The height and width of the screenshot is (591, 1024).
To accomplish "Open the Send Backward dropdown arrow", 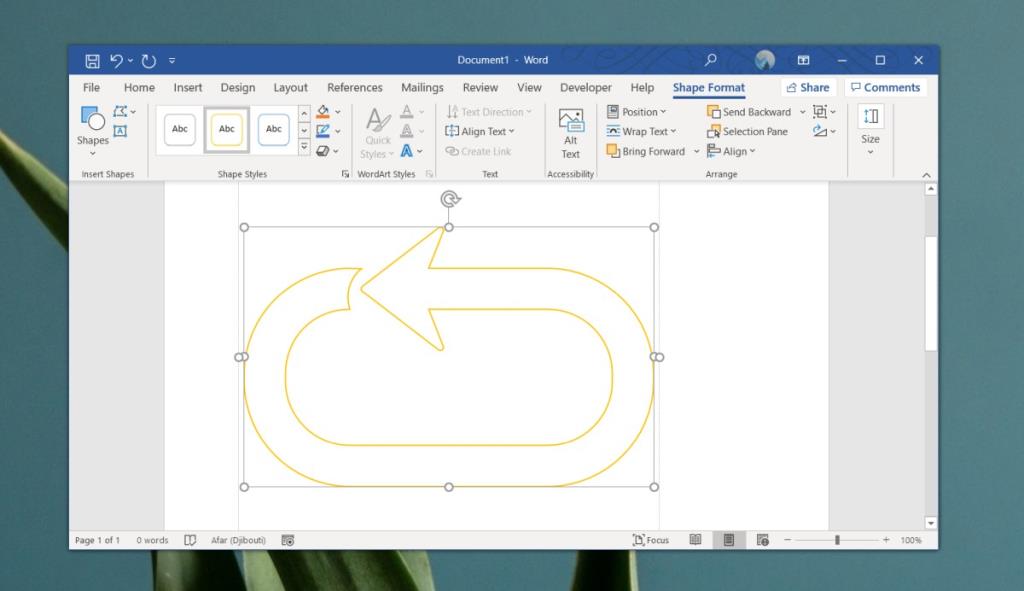I will coord(802,112).
